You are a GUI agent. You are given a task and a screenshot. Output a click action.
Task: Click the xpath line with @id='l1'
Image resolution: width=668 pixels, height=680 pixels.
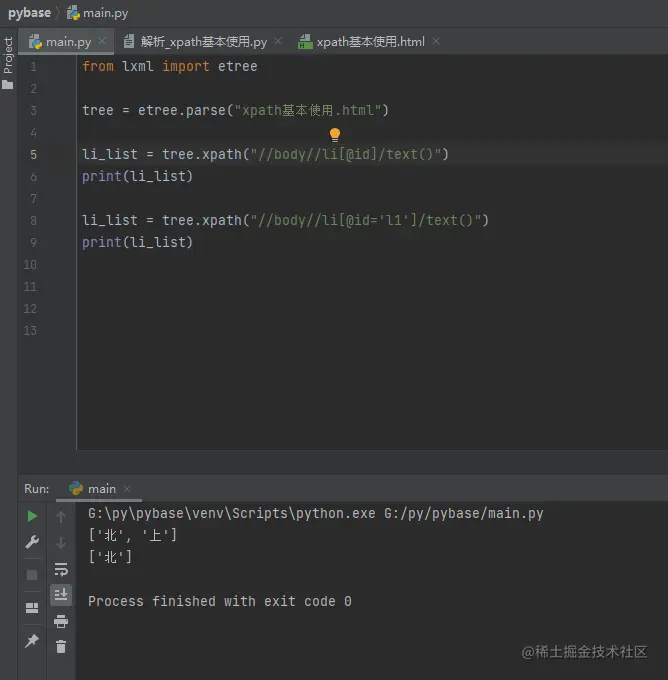click(x=285, y=220)
